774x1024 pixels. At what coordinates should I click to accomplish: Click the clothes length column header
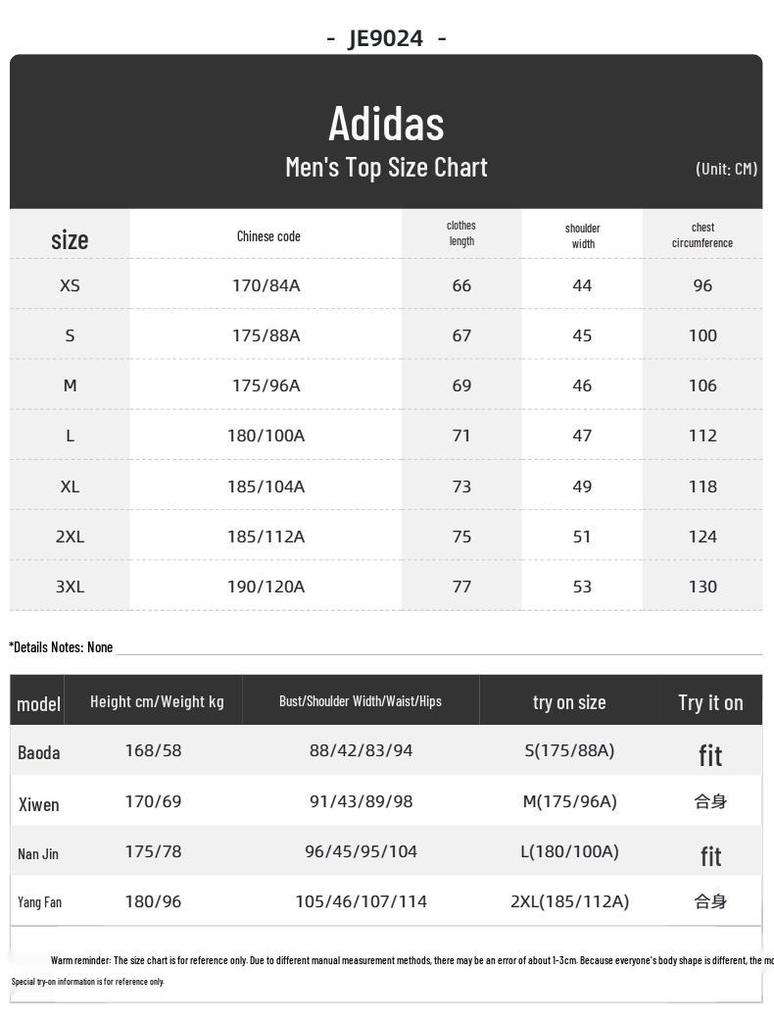461,233
